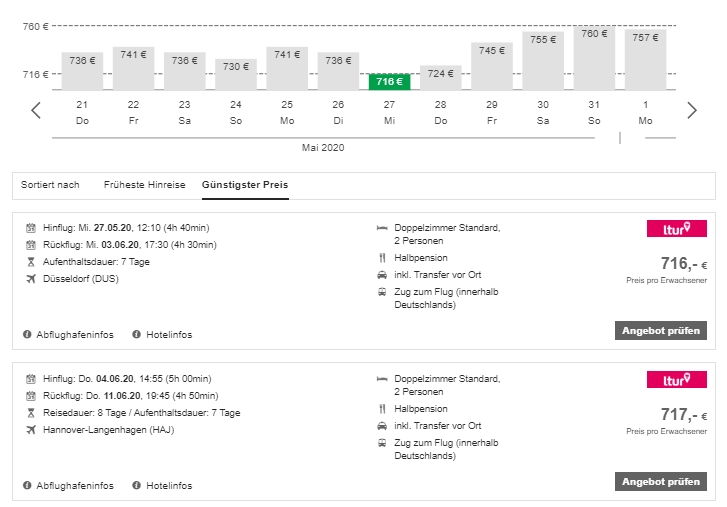
Task: Choose the 745 € bar on Friday 29
Action: [x=491, y=66]
